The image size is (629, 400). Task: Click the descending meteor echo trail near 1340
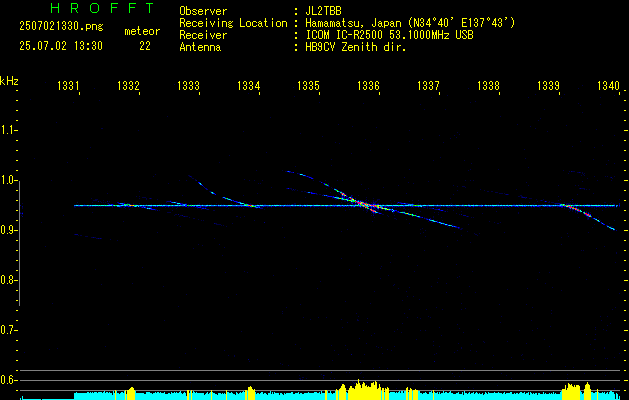(x=588, y=216)
